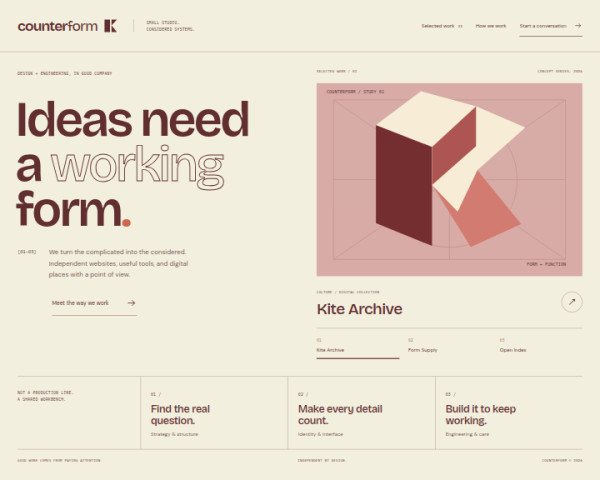This screenshot has width=600, height=480.
Task: Click the FORM = FUNCTION label on artwork
Action: click(x=546, y=264)
